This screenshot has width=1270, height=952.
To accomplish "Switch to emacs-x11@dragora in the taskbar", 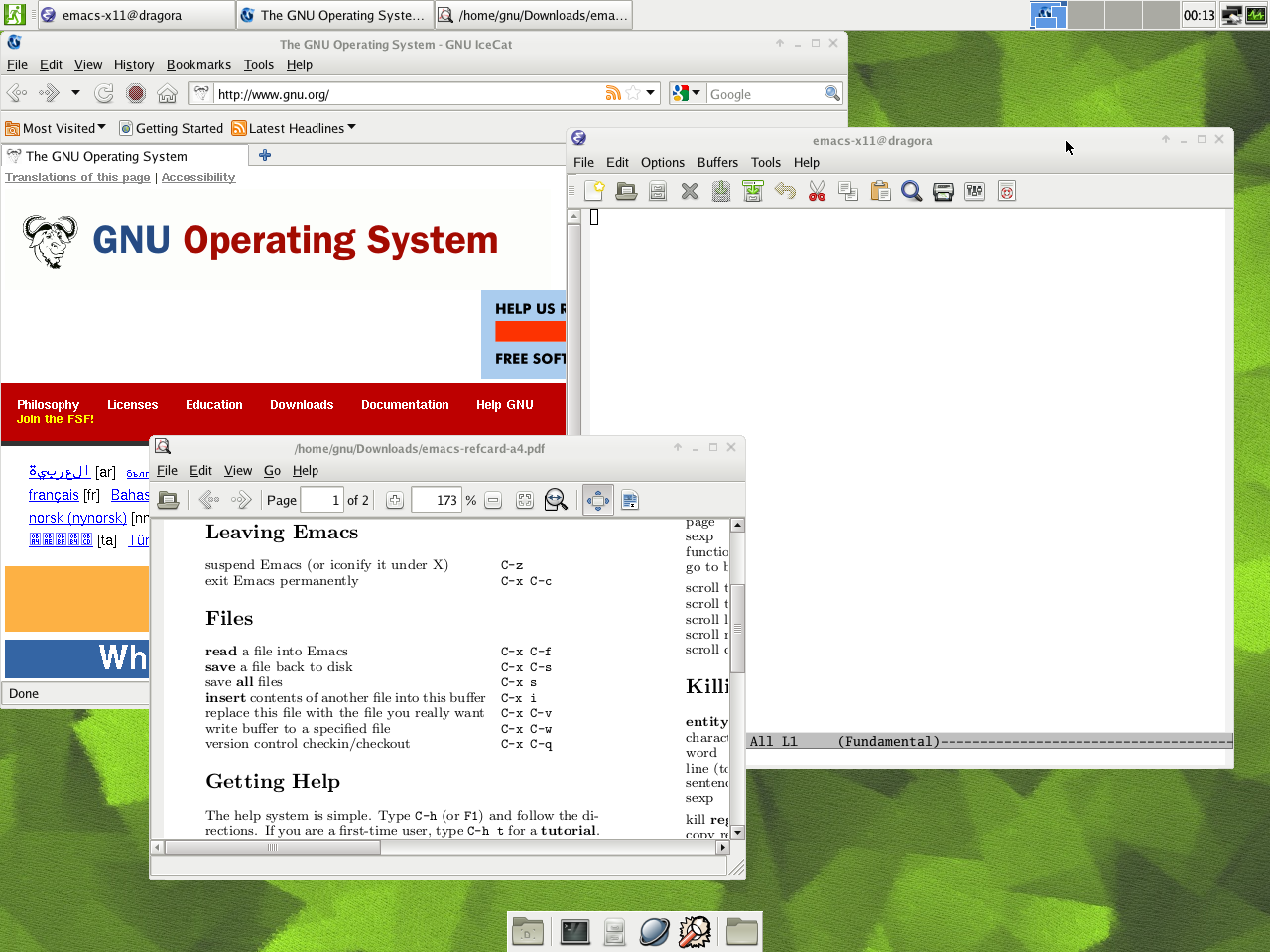I will tap(135, 15).
